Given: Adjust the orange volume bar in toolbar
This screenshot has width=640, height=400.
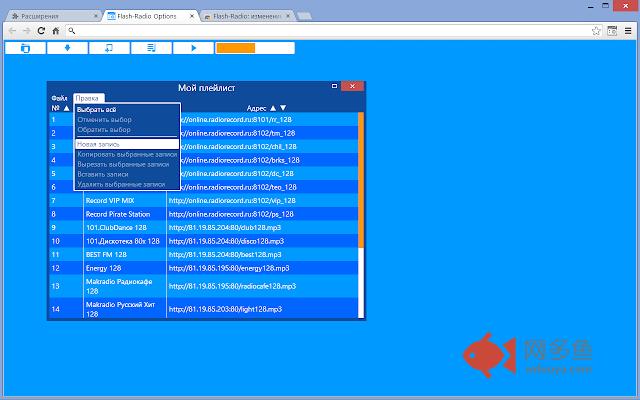Looking at the screenshot, I should pos(255,48).
